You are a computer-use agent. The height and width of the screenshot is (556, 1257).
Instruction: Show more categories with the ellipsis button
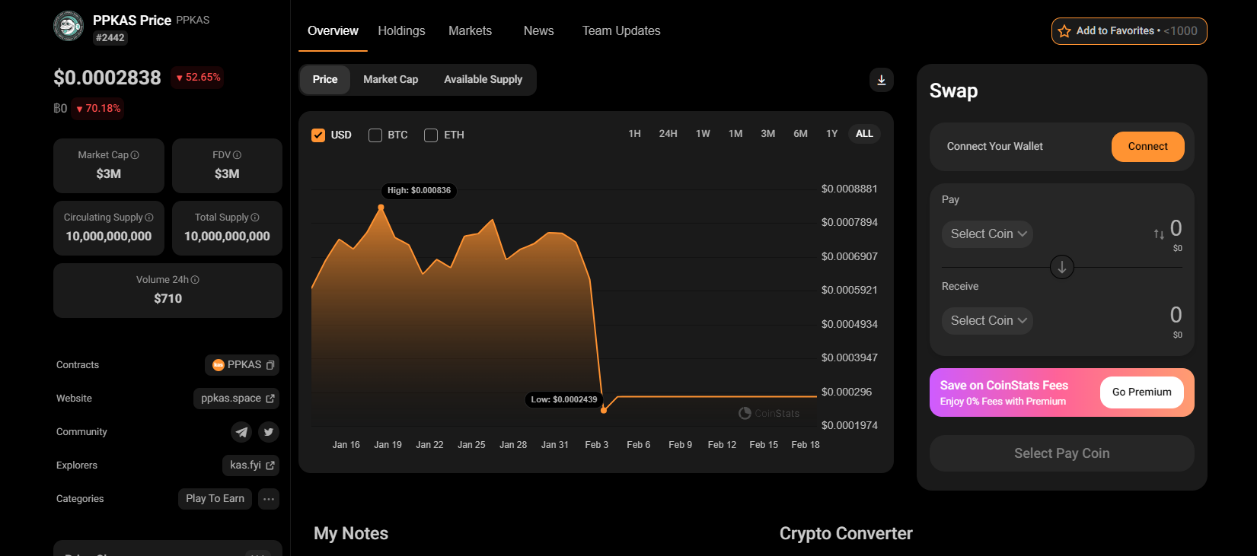click(268, 498)
